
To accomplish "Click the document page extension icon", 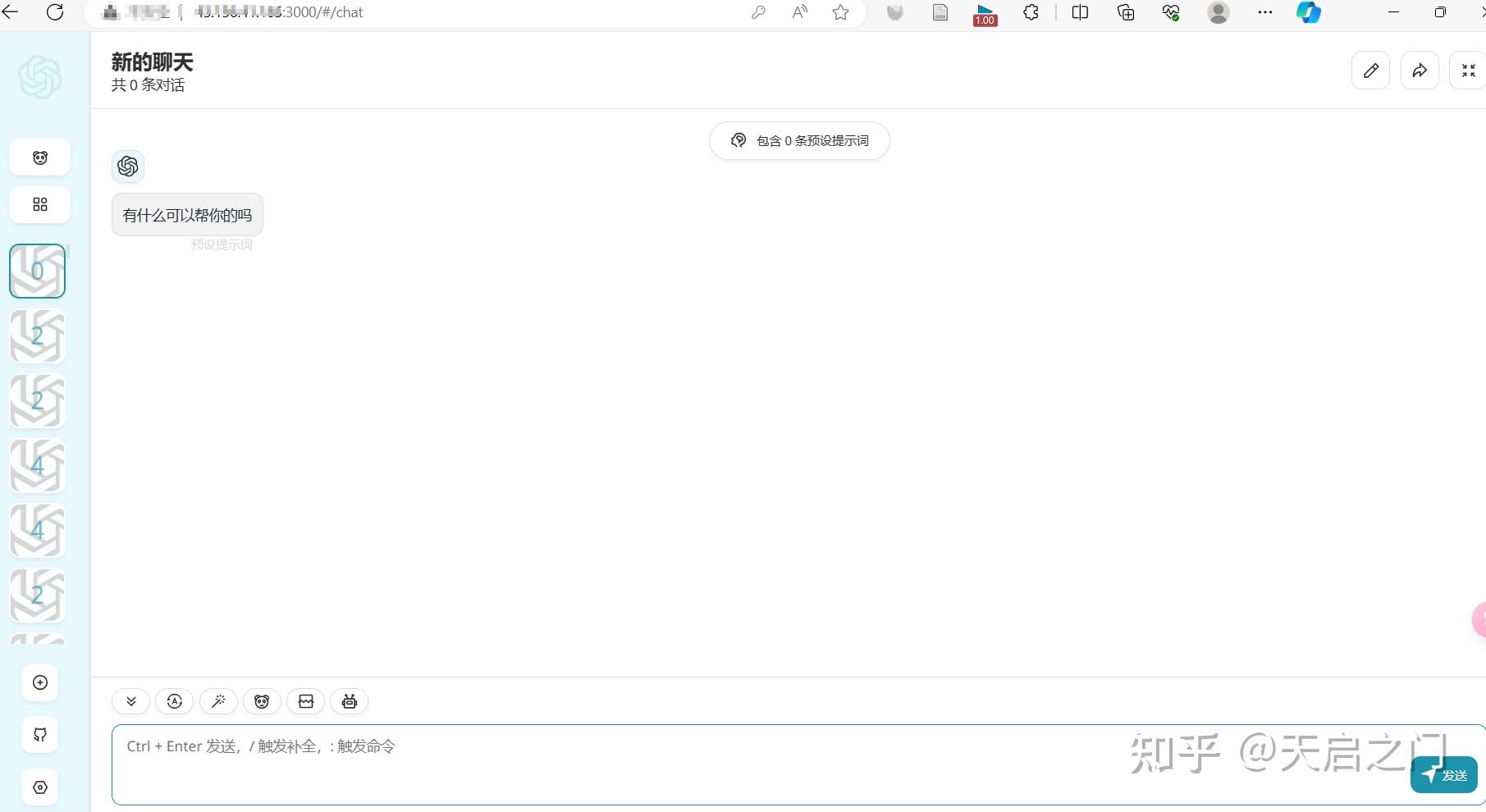I will [x=940, y=12].
